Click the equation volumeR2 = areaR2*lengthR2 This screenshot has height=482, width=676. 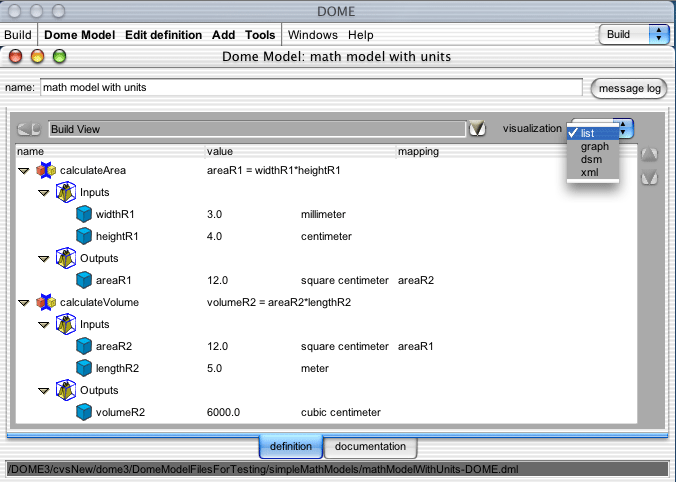click(x=279, y=302)
